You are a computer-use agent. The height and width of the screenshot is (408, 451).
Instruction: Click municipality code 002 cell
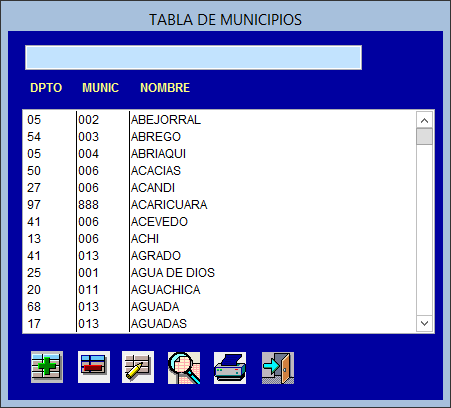tap(88, 120)
